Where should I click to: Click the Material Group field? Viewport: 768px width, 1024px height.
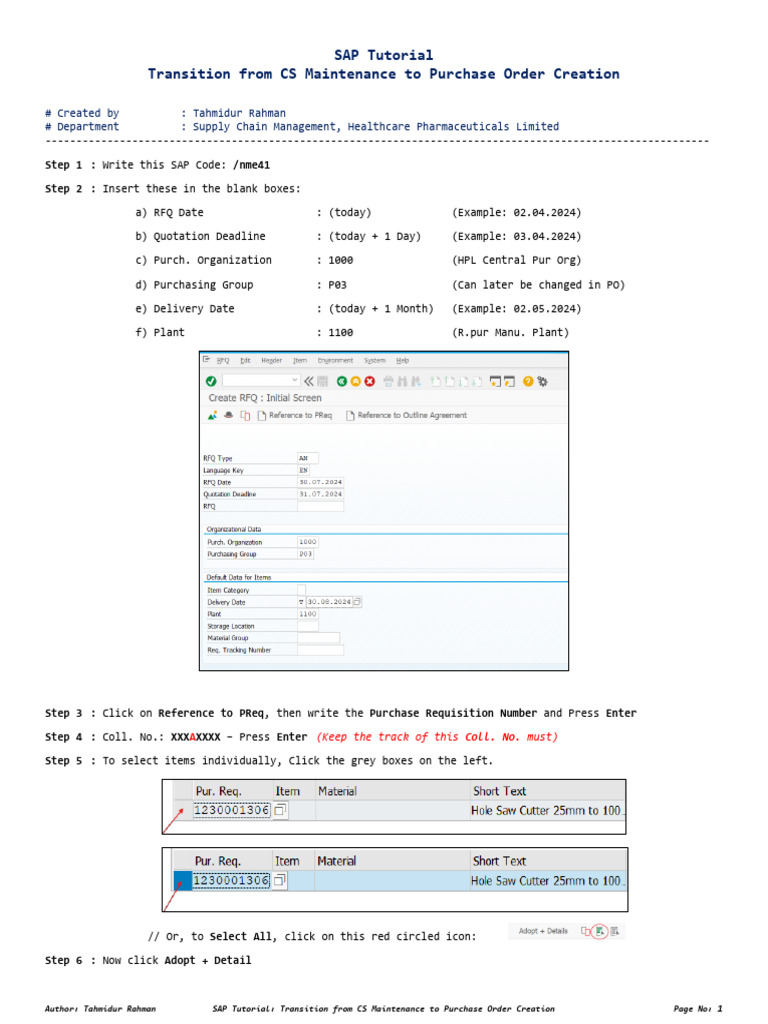point(319,638)
